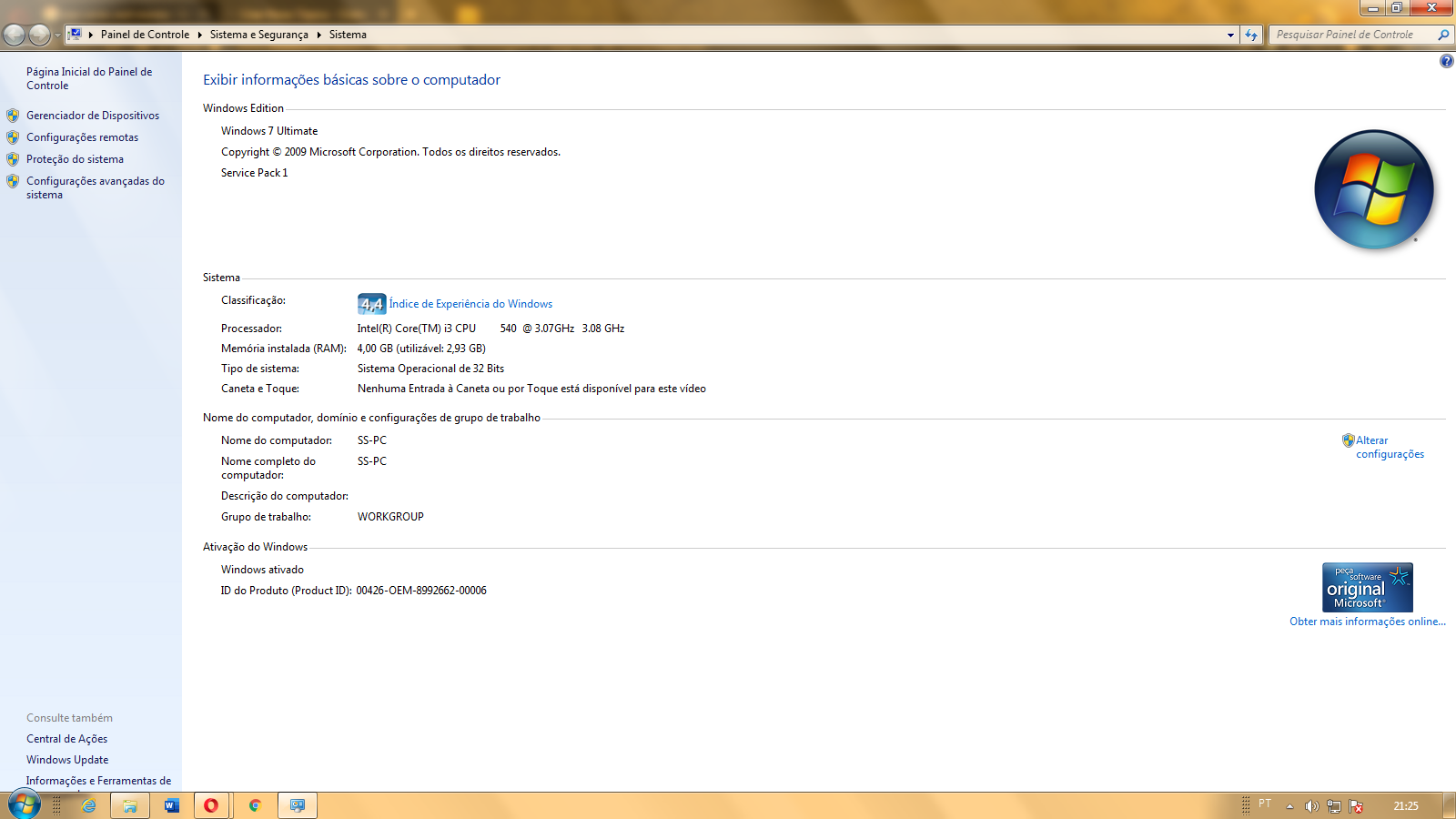Open the volume speaker tray icon
Screen dimensions: 1456x819
tap(1311, 806)
